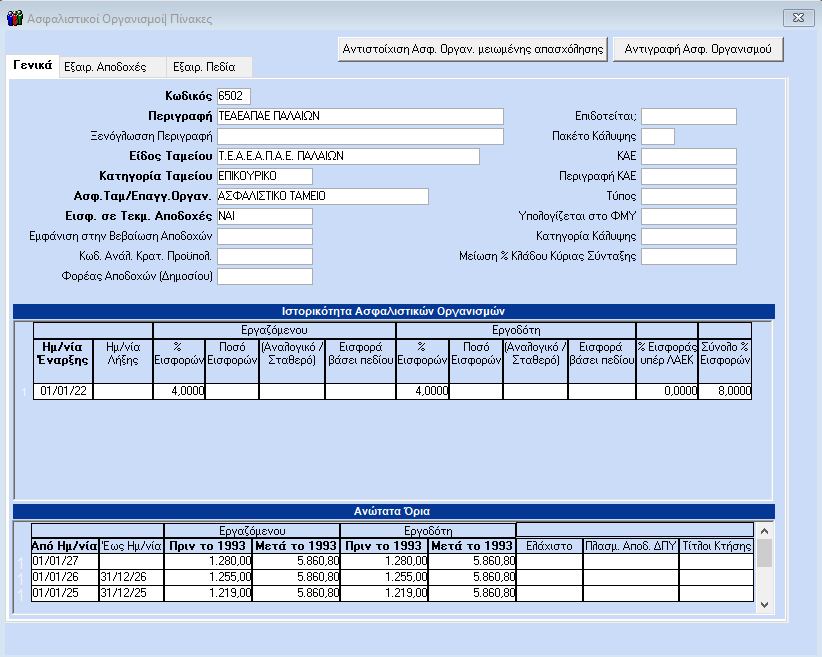Click employee Πριν το 1993 value 1.255,00
This screenshot has height=657, width=822.
pyautogui.click(x=208, y=577)
